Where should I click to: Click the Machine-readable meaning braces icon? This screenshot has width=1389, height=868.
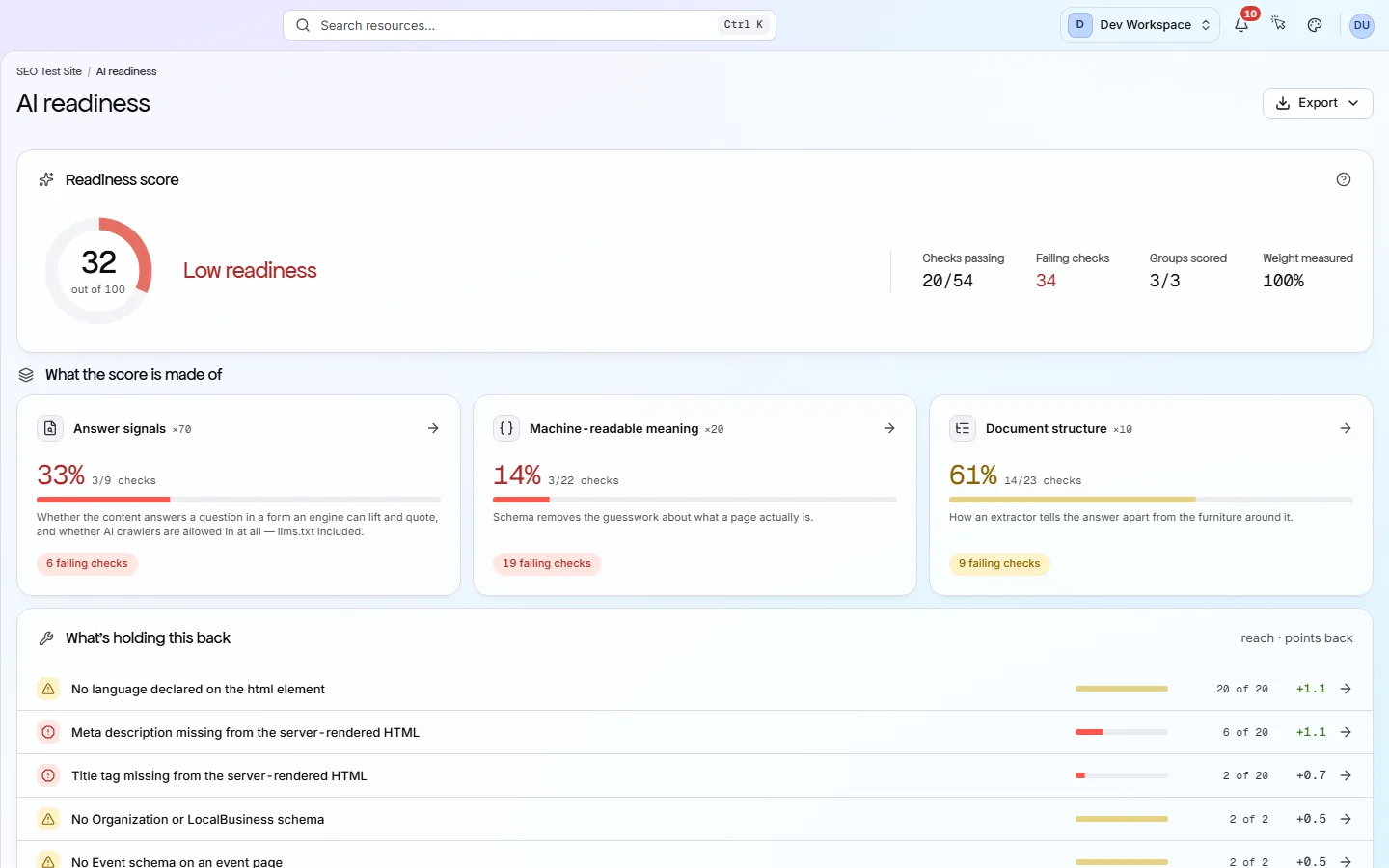[506, 428]
